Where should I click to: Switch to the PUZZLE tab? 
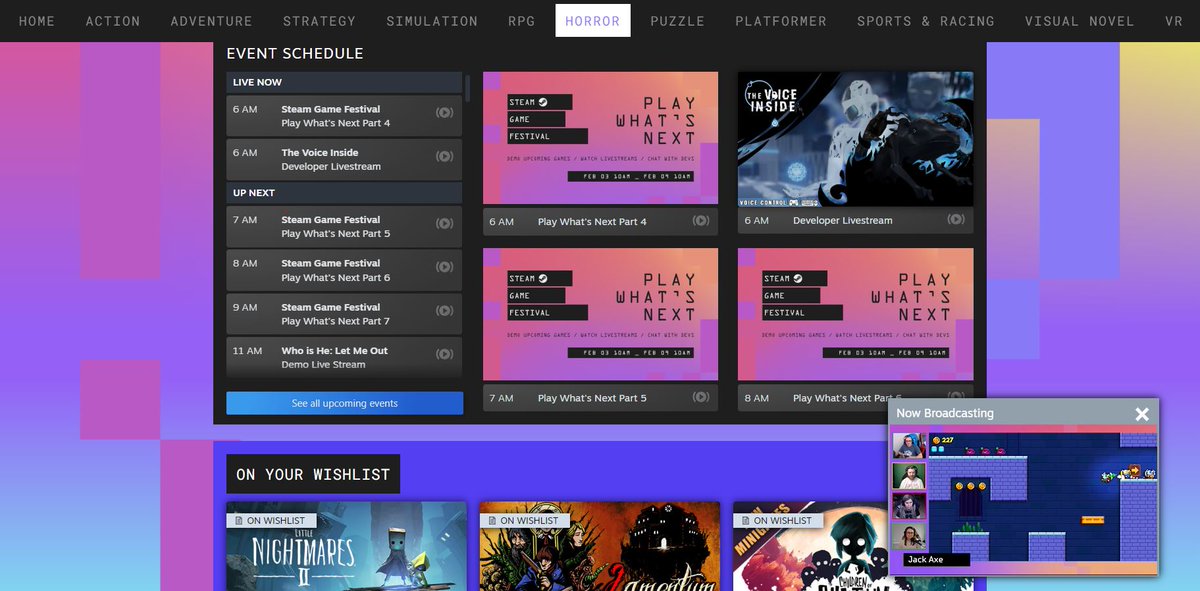678,20
